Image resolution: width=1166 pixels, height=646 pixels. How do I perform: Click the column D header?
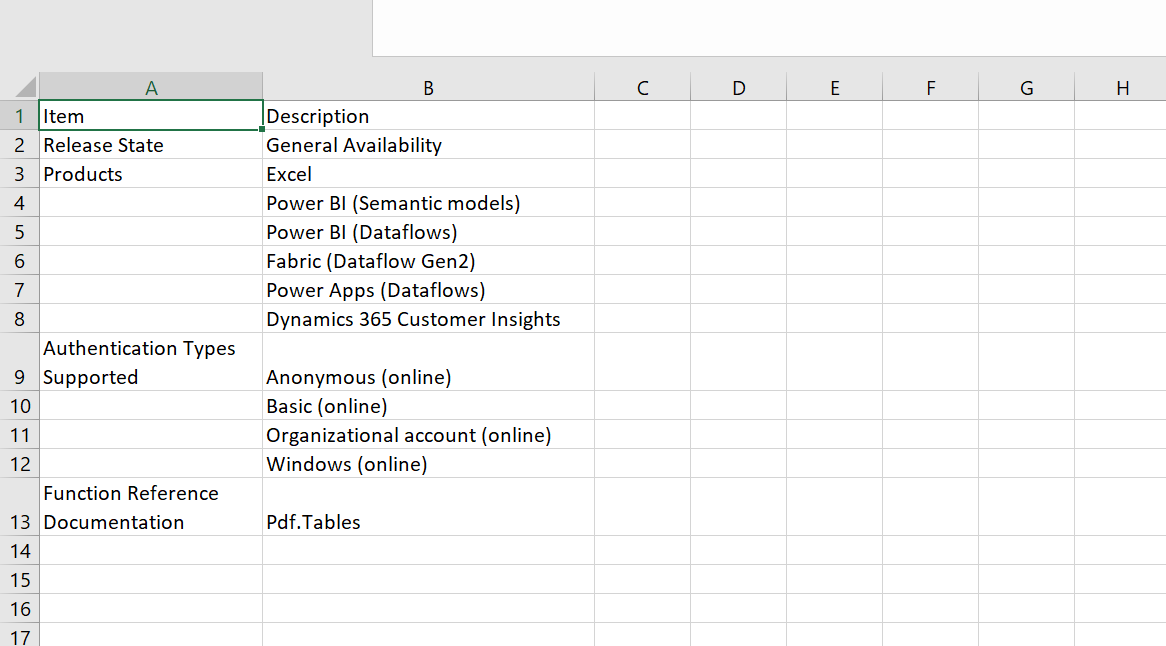(x=738, y=88)
